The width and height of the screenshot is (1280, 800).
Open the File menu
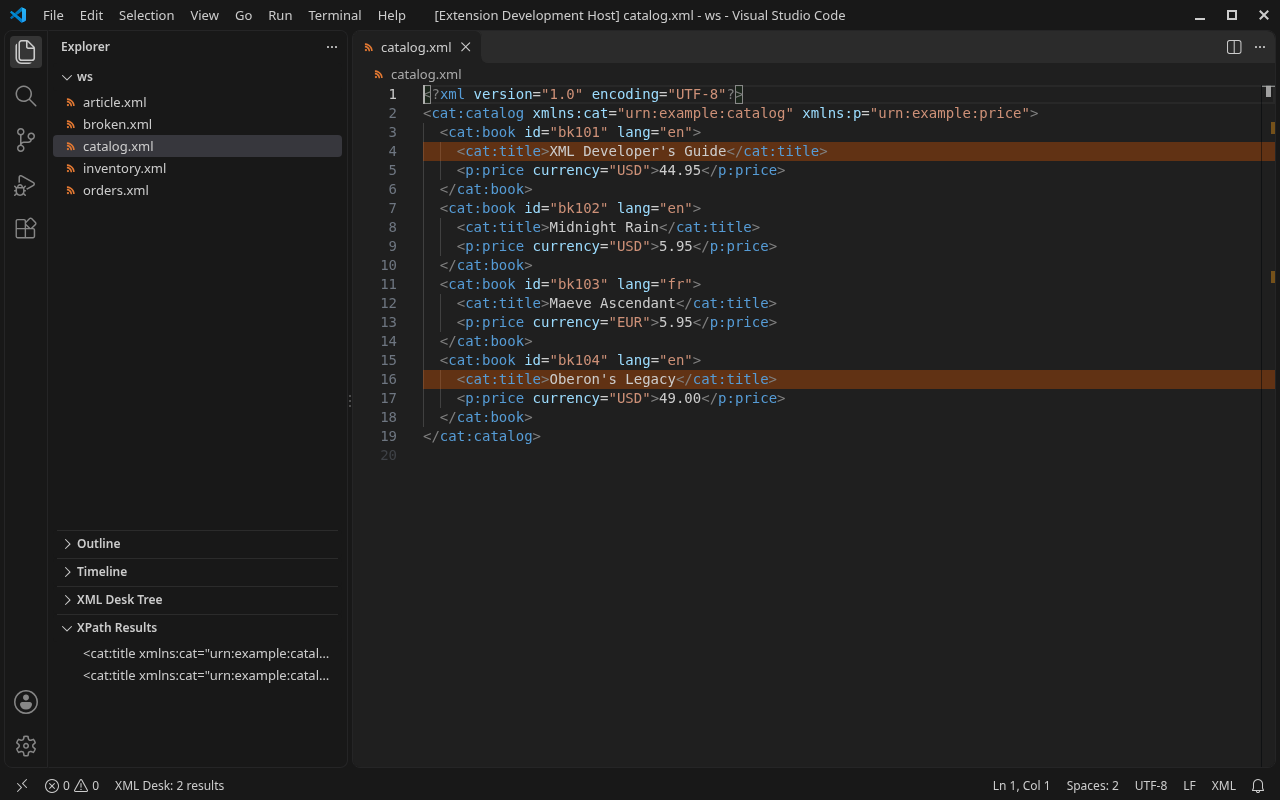coord(53,15)
